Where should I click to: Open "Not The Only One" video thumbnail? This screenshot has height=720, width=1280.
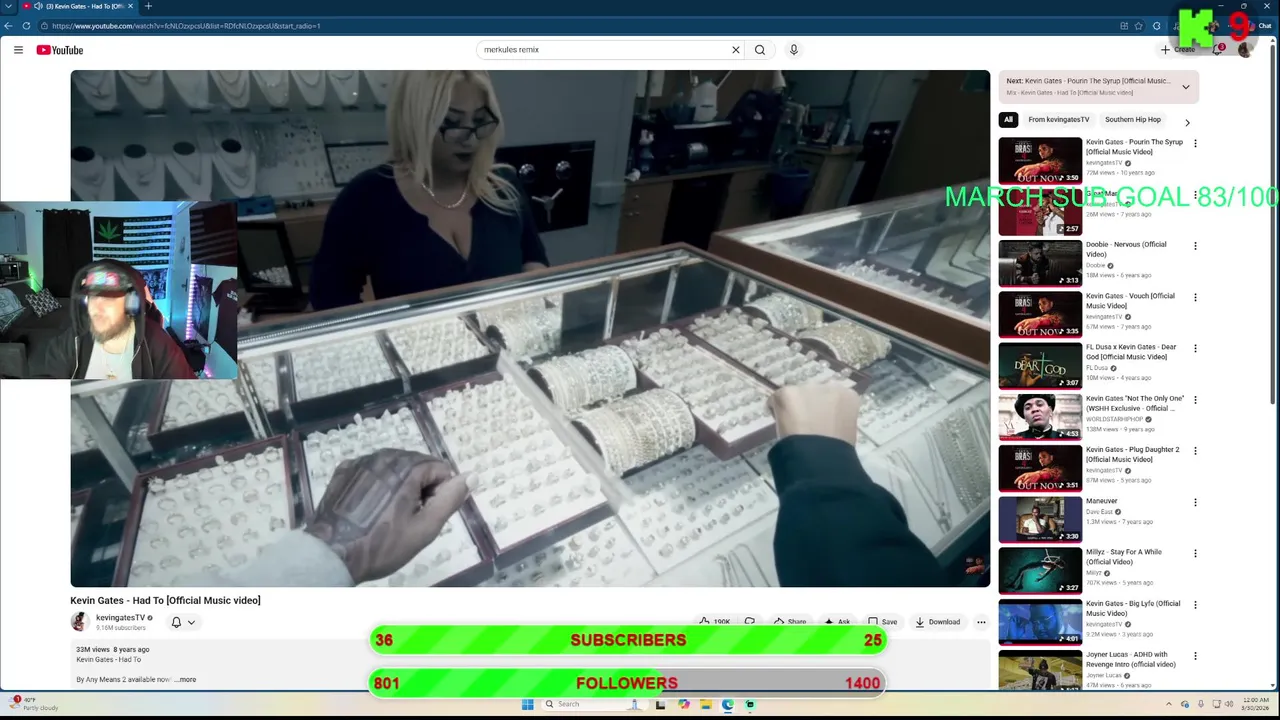[x=1040, y=417]
